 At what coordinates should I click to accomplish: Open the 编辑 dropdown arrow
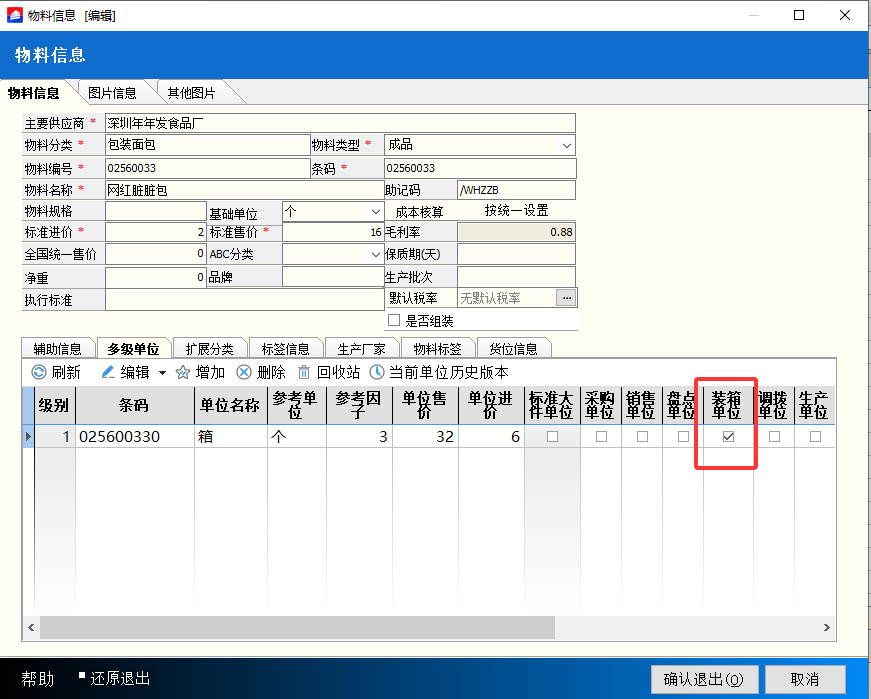point(162,372)
